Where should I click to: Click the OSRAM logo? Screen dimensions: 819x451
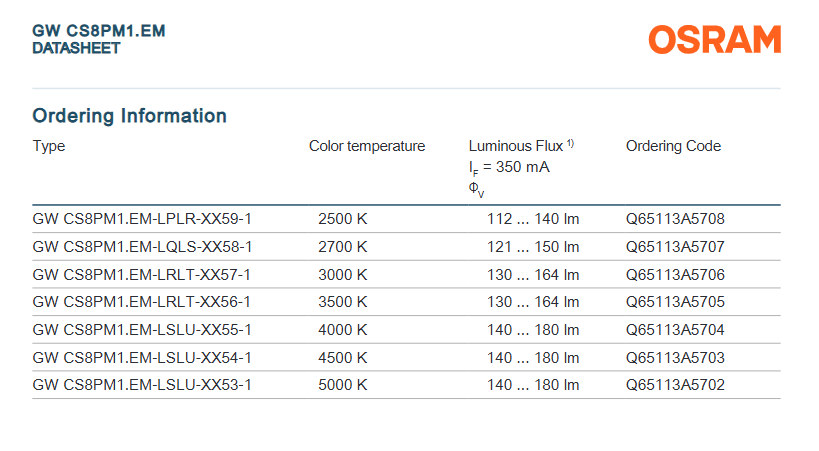coord(714,40)
